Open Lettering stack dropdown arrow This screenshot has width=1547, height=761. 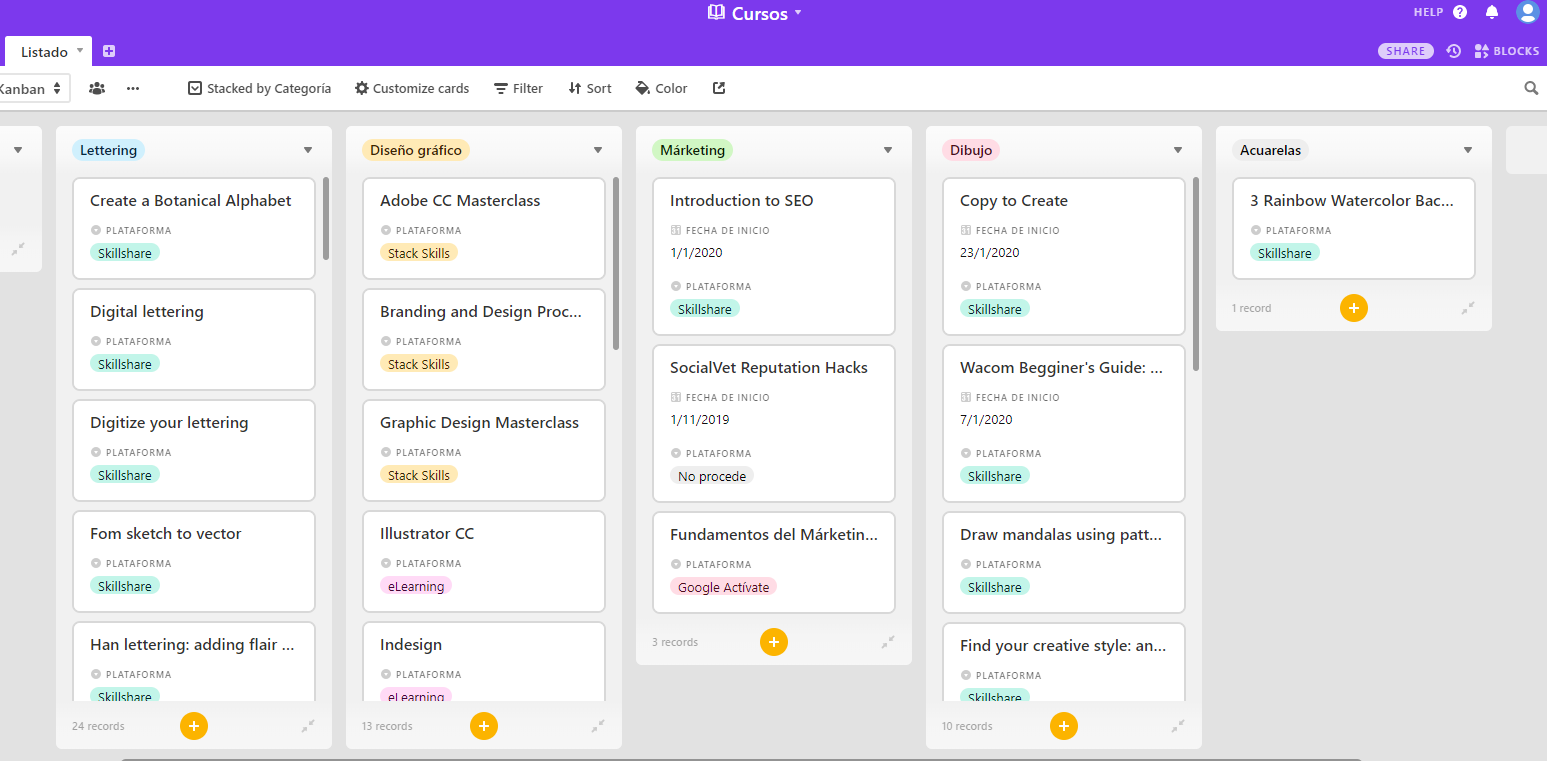tap(308, 150)
